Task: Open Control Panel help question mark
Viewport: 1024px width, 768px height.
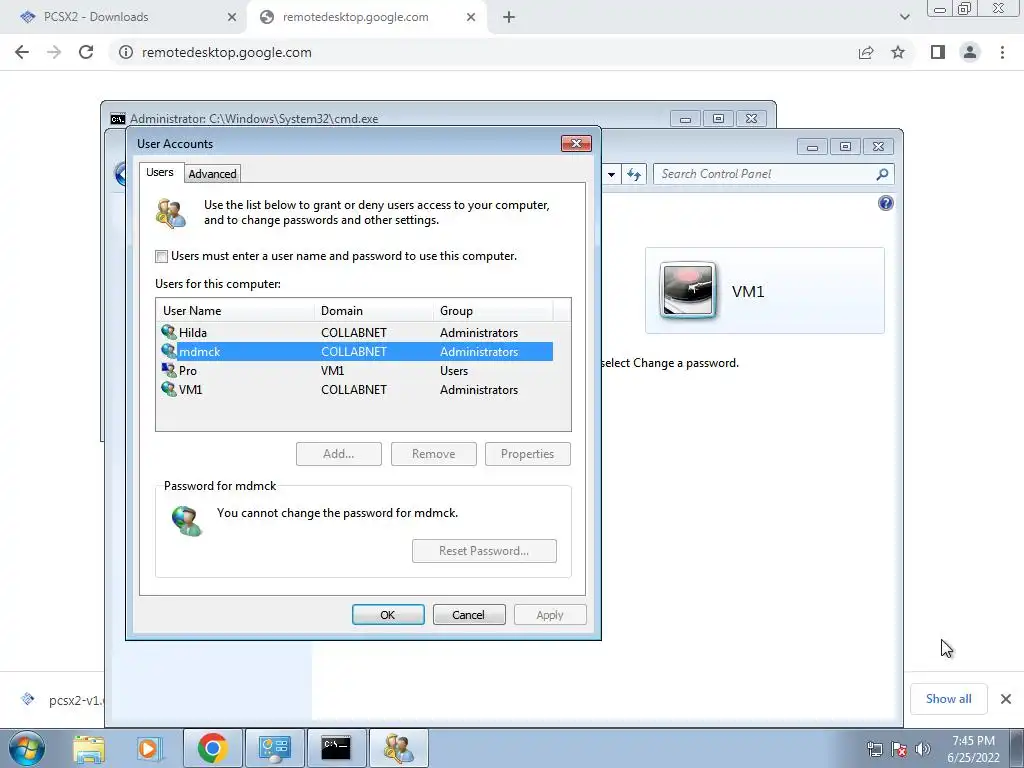Action: (886, 203)
